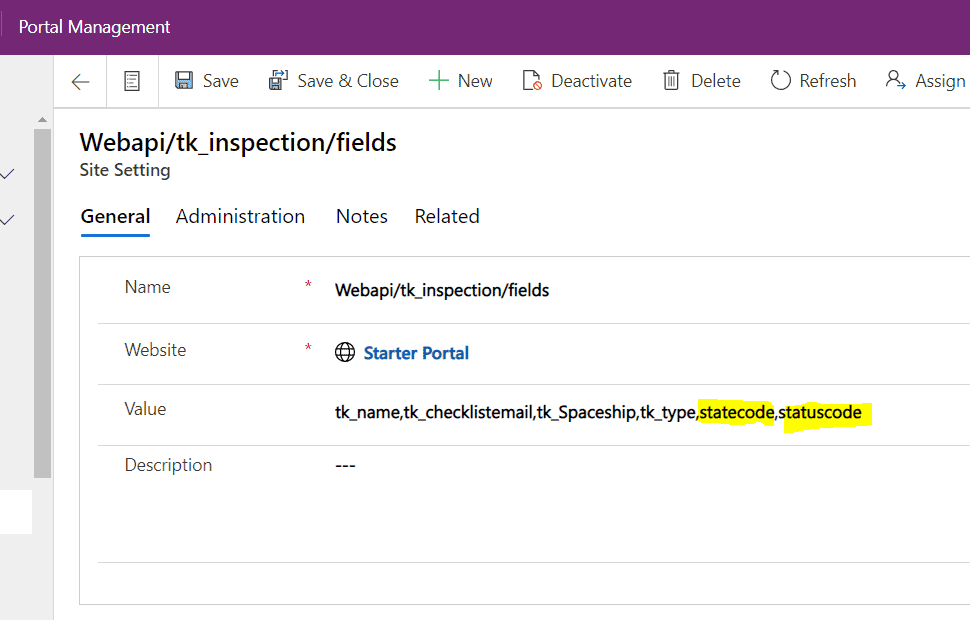Click the Assign person icon
The image size is (970, 620).
(x=895, y=81)
